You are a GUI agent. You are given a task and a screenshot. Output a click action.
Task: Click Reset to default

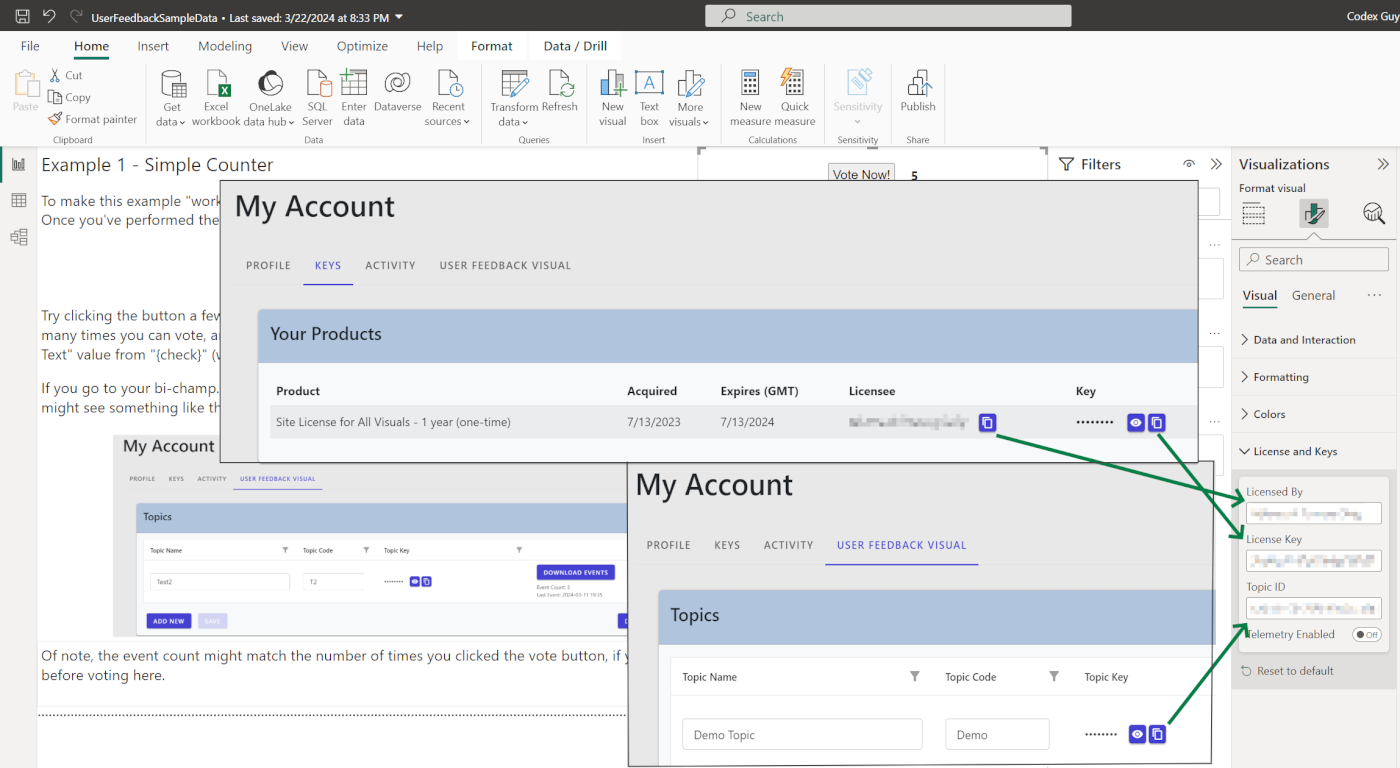1288,671
